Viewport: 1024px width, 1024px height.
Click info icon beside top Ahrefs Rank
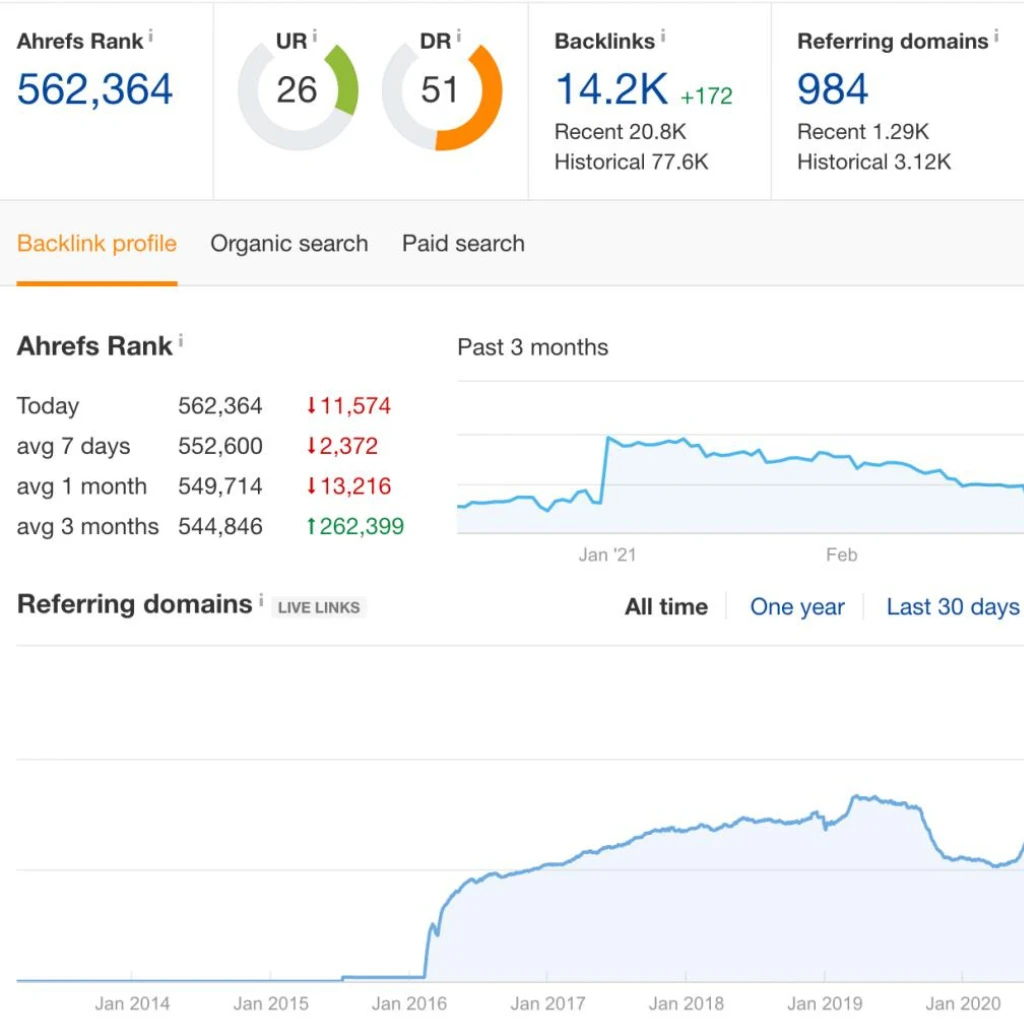151,36
